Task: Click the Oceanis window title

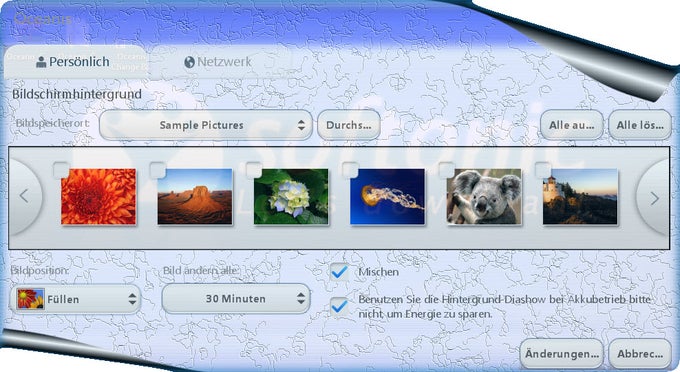Action: (x=42, y=19)
